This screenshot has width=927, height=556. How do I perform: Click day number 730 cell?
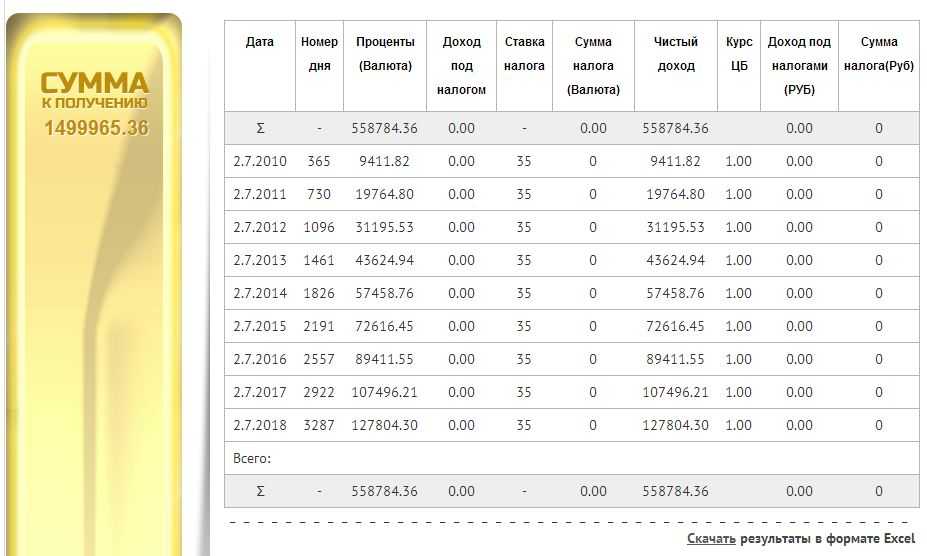[319, 195]
